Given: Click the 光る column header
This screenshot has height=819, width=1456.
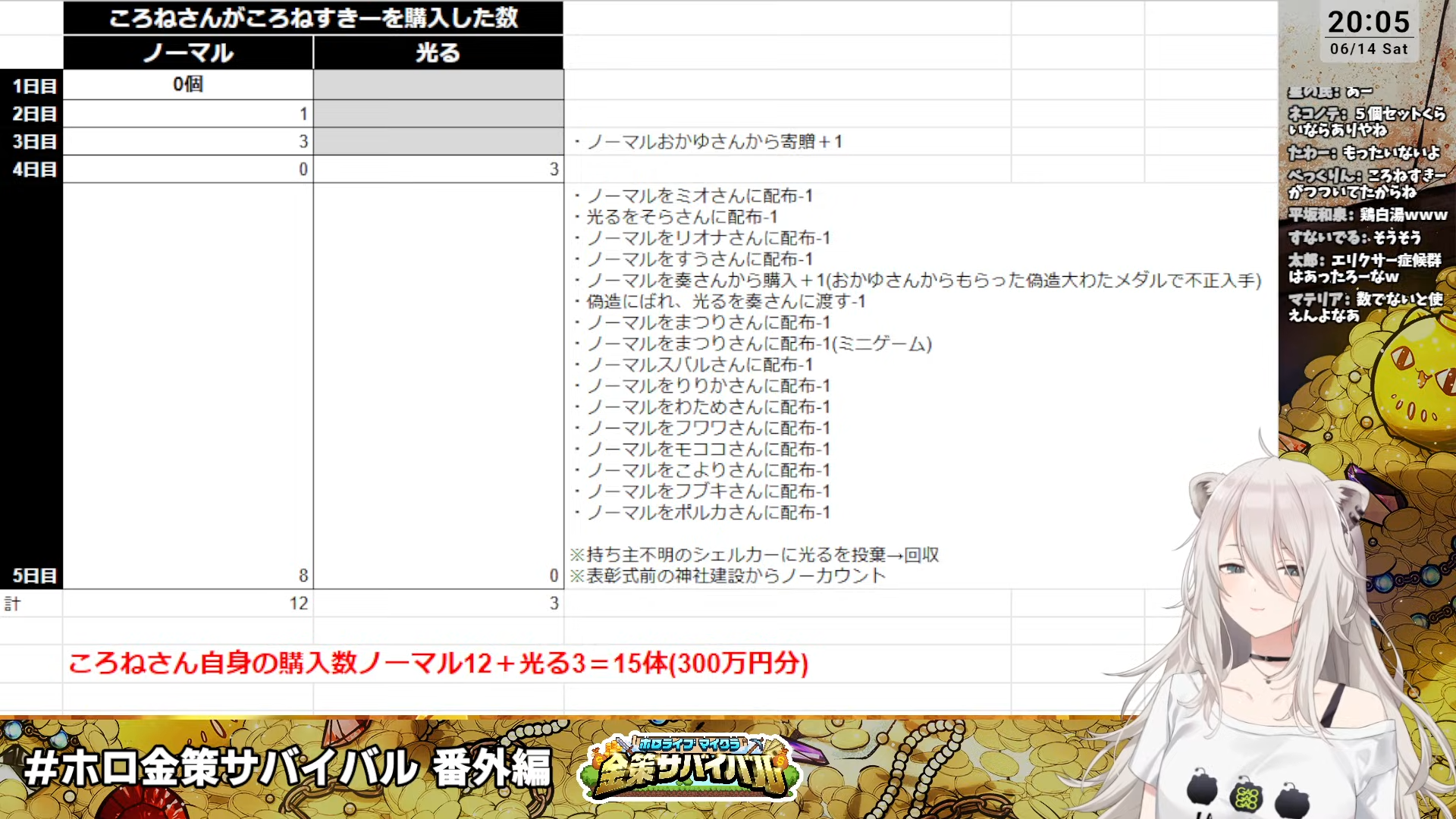Looking at the screenshot, I should click(438, 52).
